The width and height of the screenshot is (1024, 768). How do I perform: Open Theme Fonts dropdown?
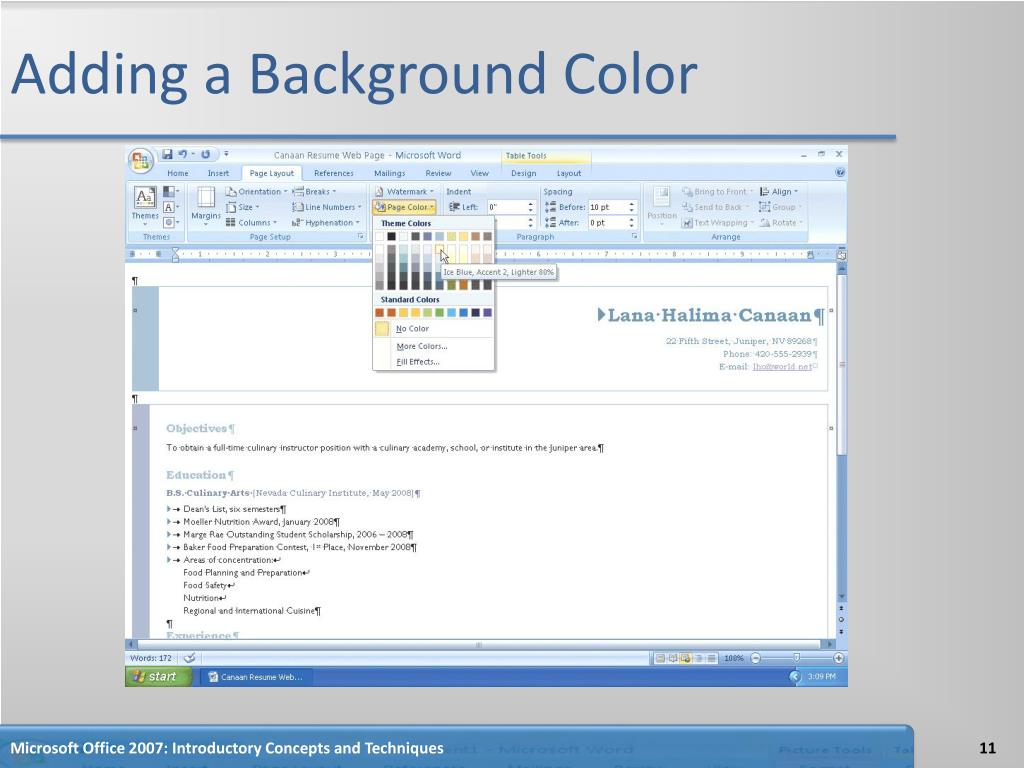pyautogui.click(x=170, y=207)
